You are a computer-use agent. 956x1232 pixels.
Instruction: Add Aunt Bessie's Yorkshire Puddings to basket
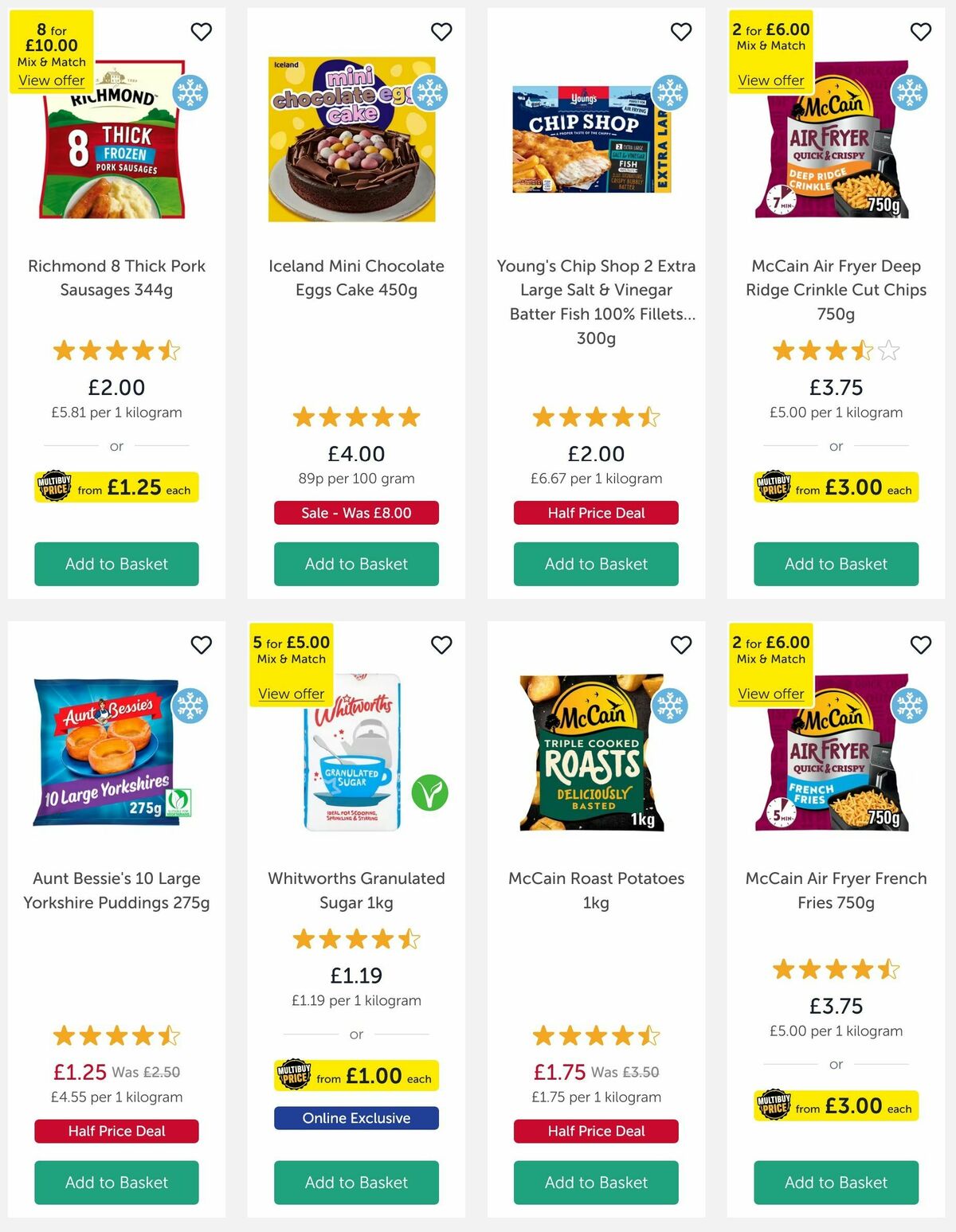pos(116,1183)
